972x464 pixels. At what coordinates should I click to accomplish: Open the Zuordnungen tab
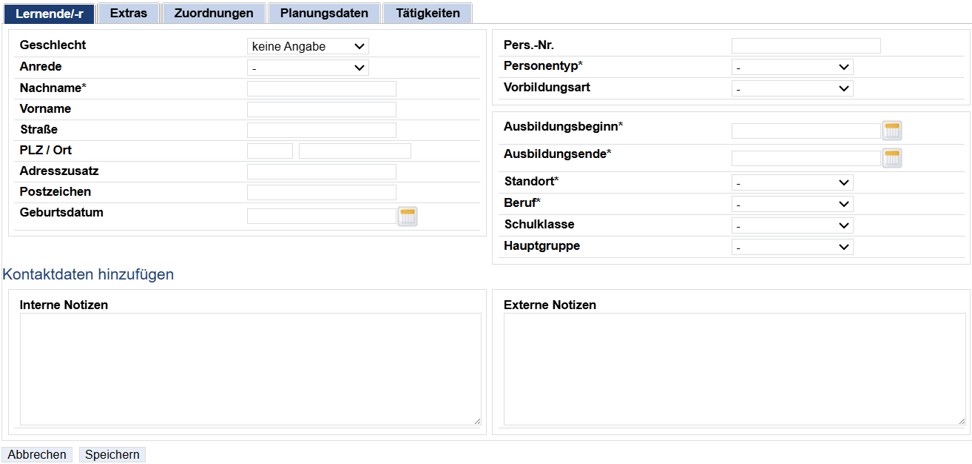tap(214, 13)
